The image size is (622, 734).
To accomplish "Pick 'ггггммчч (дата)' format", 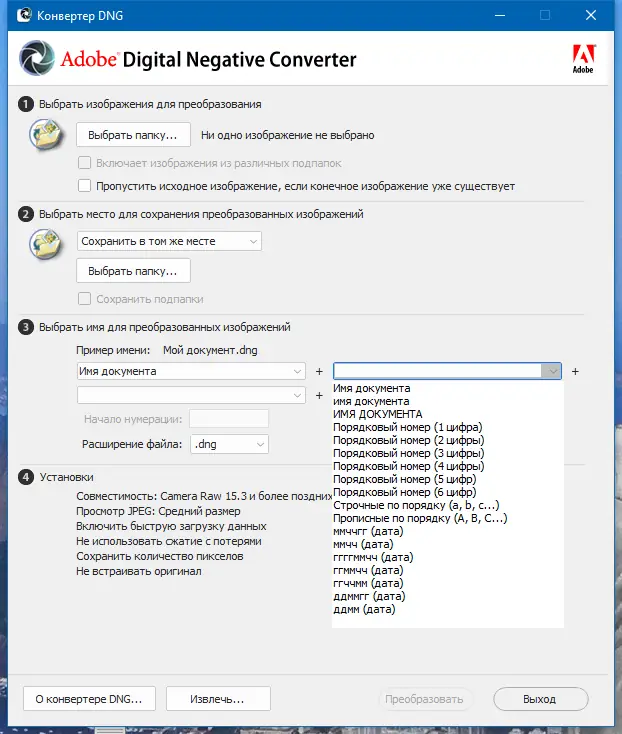I will (373, 557).
